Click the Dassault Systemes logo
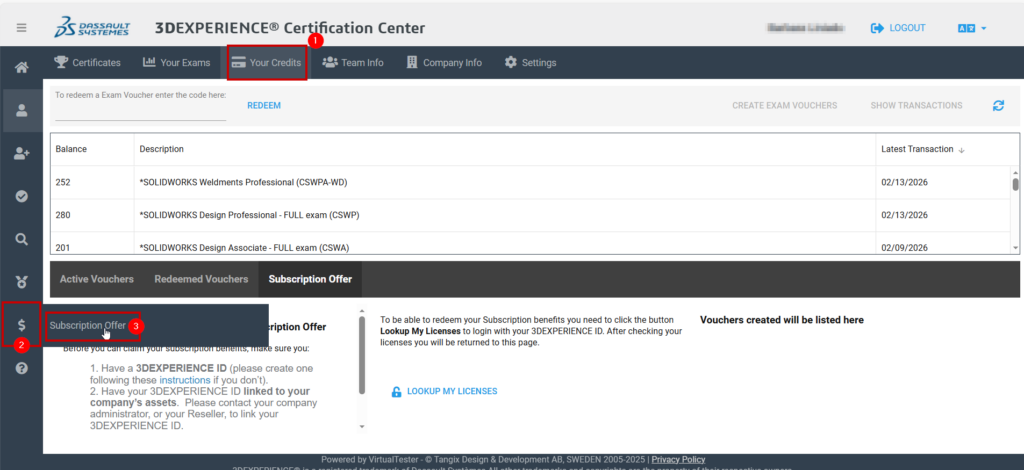 pos(92,29)
